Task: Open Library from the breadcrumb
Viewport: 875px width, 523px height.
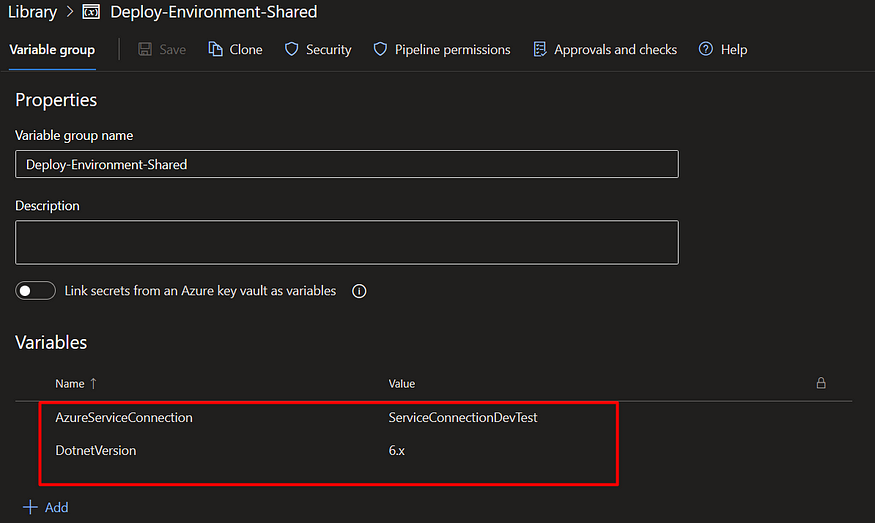Action: click(x=32, y=12)
